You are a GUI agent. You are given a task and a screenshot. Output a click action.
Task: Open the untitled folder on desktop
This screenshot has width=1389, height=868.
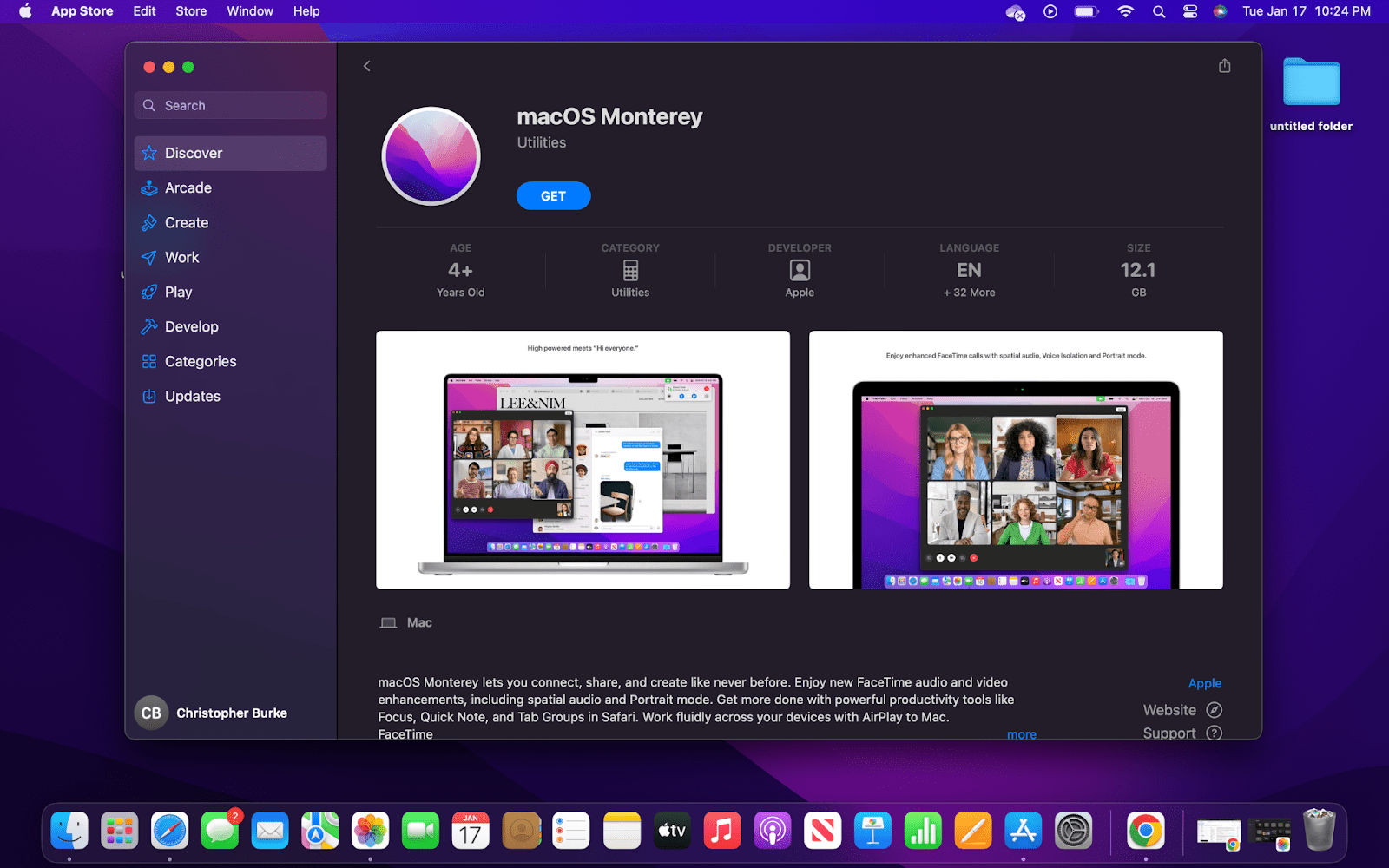[x=1311, y=94]
